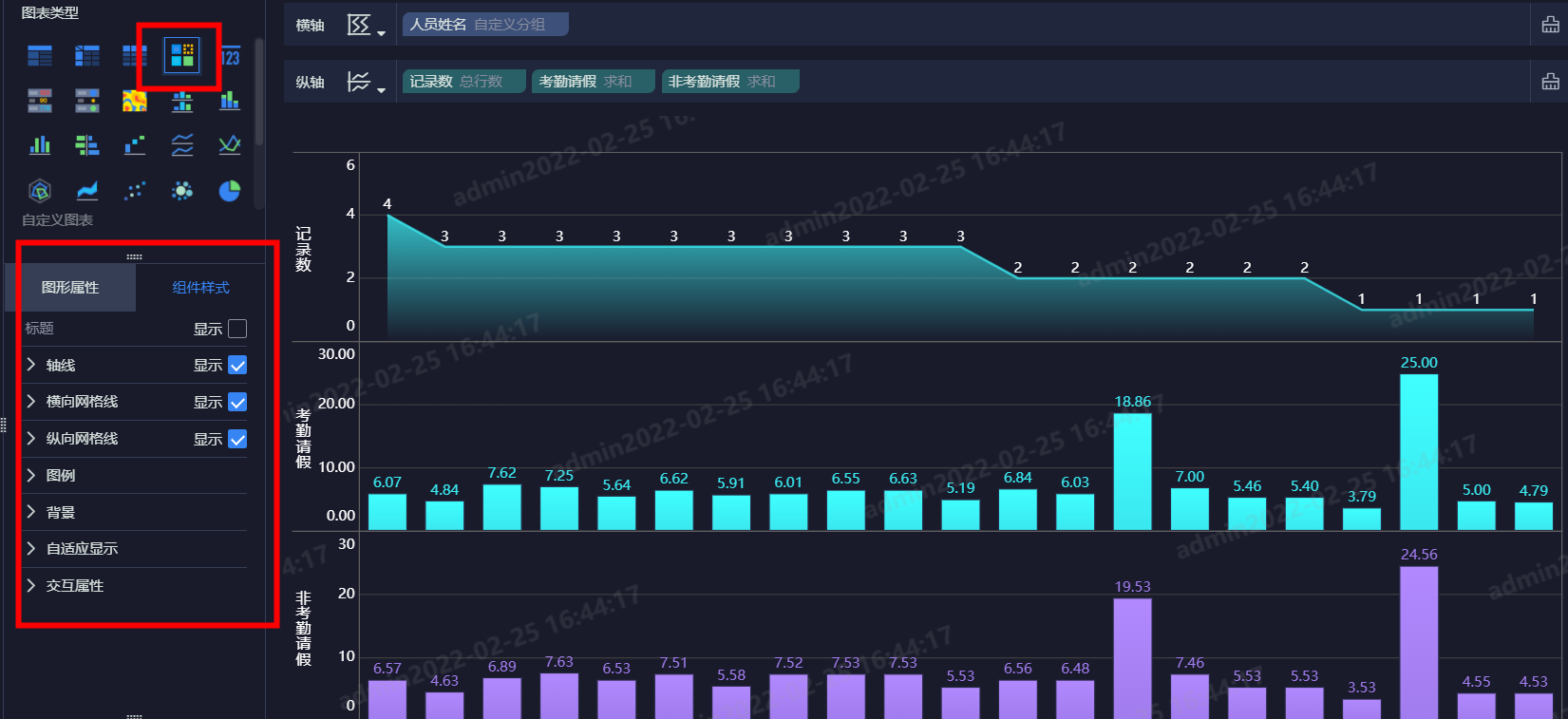Clear the 横轴 field row with eraser icon

tap(1550, 25)
